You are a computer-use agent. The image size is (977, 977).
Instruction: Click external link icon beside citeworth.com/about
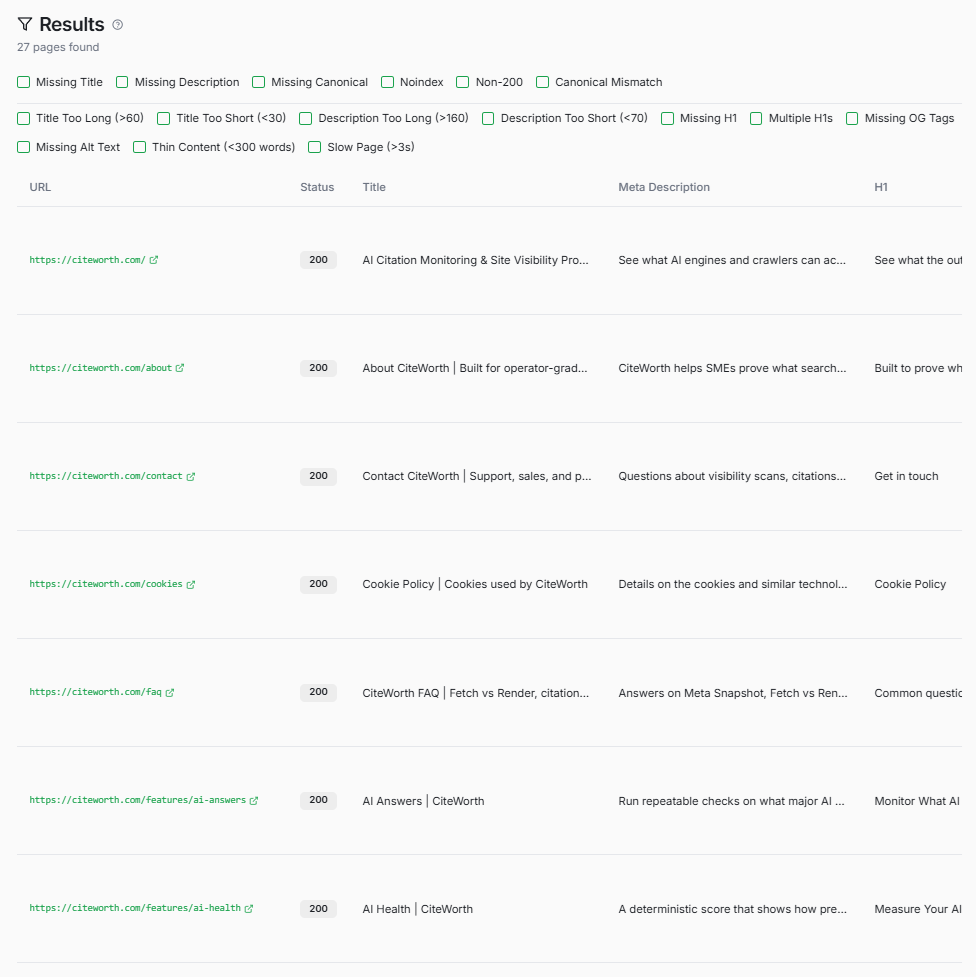(x=180, y=368)
